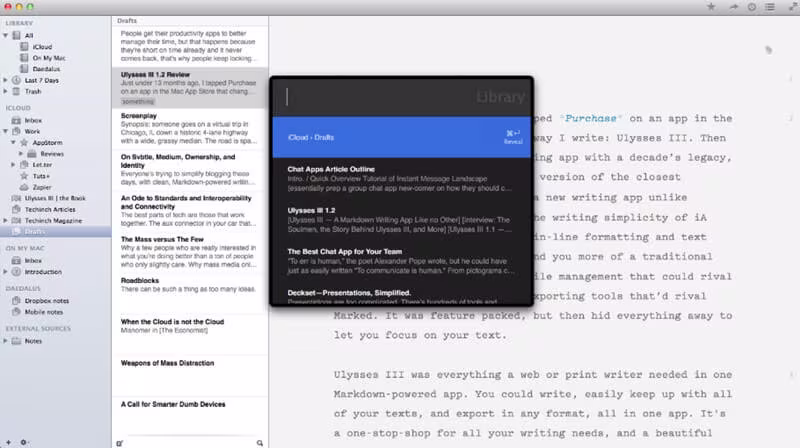Screen dimensions: 800x448
Task: Click the Ulysses III the Book icon
Action: point(16,198)
